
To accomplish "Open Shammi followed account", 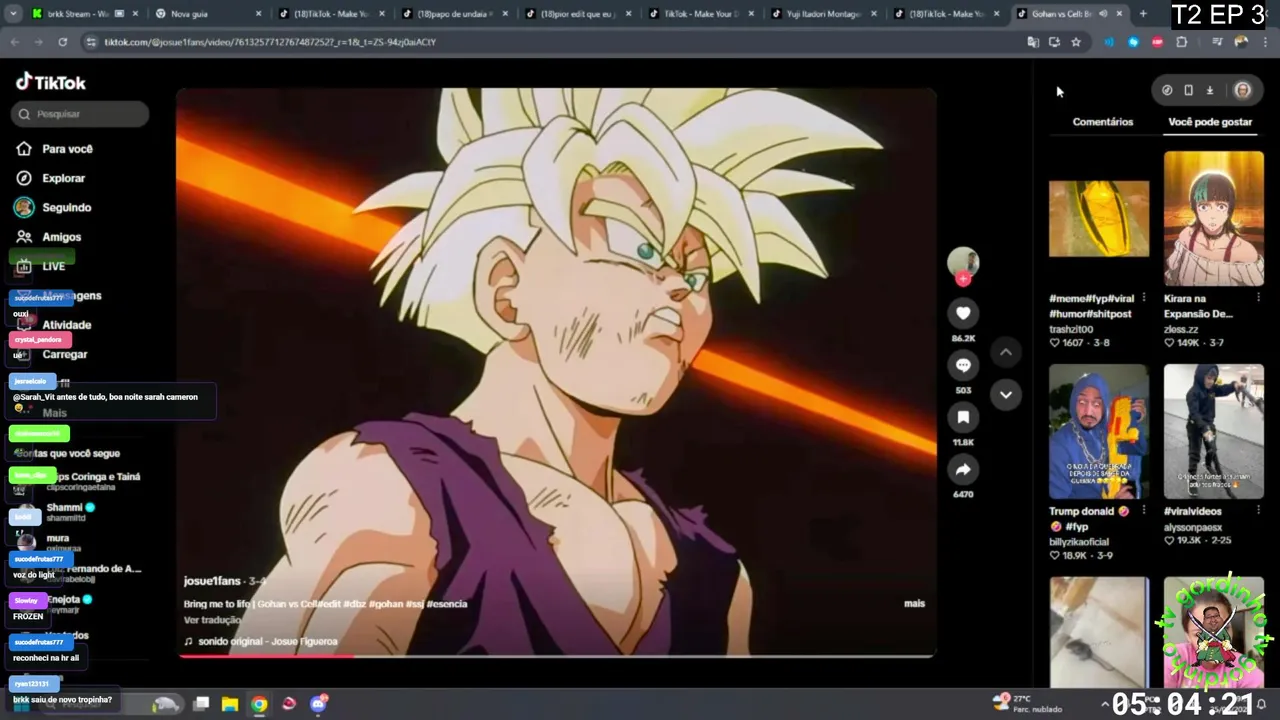I will point(64,508).
